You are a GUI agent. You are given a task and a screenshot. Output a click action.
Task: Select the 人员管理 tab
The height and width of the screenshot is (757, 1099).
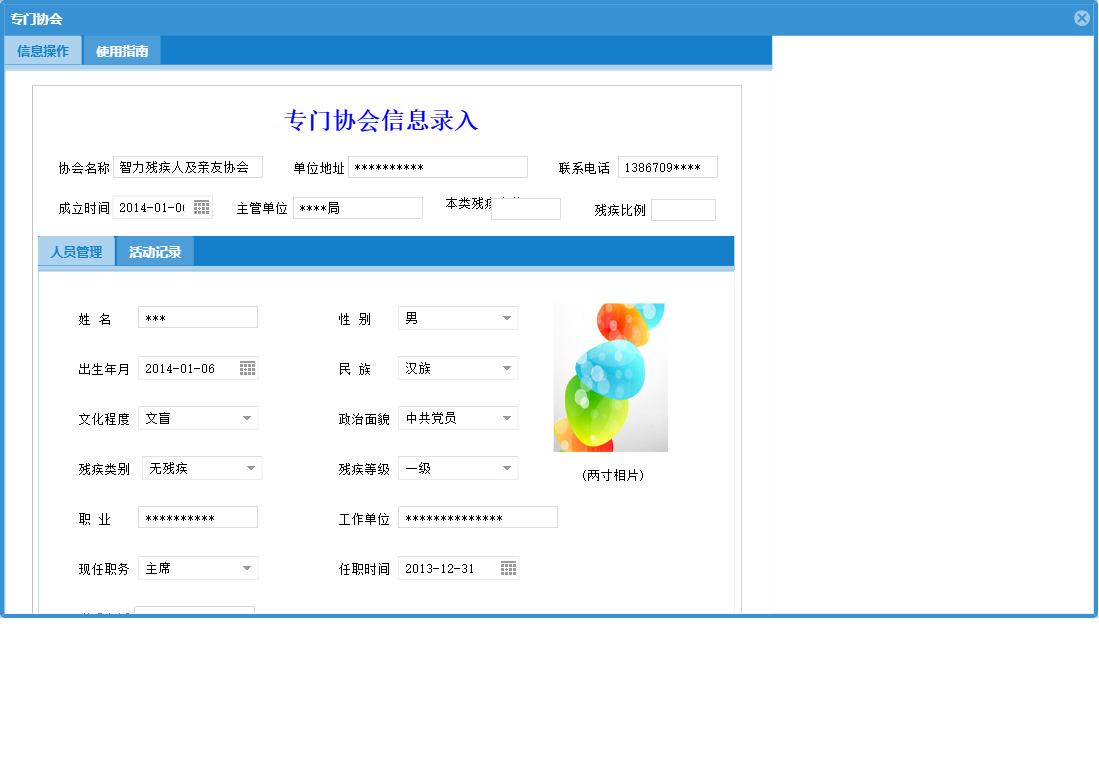point(77,251)
